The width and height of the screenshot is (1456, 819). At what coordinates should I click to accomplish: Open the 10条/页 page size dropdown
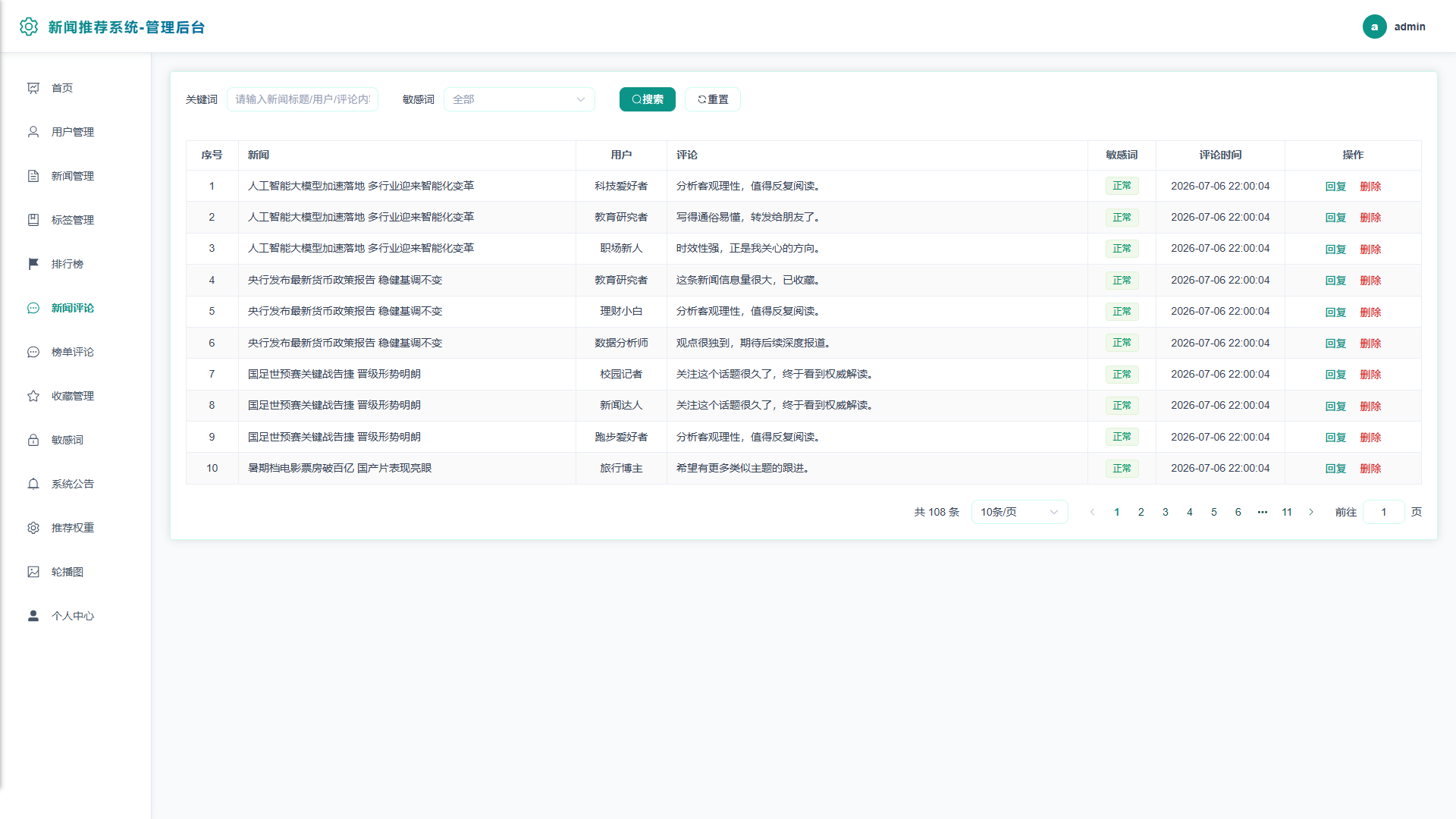[x=1019, y=512]
